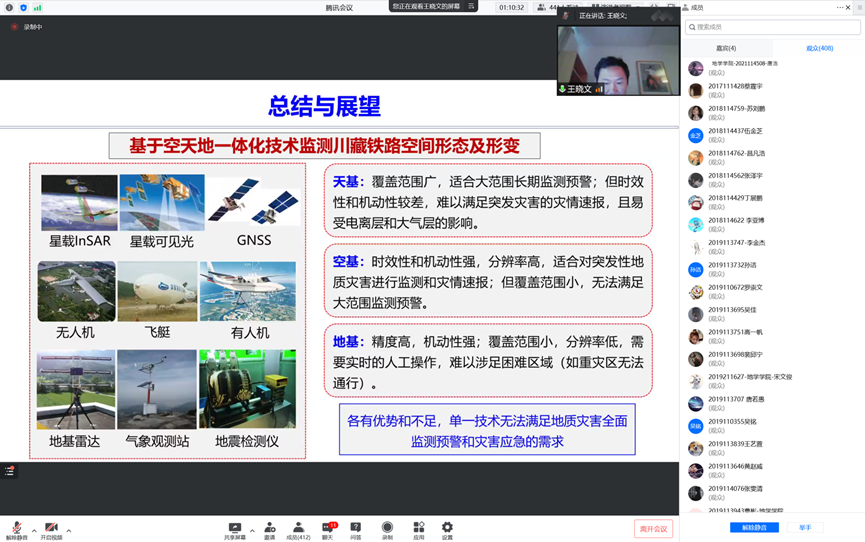Open the 聊天 chat icon with unread badge
Image resolution: width=865 pixels, height=542 pixels.
pos(327,529)
